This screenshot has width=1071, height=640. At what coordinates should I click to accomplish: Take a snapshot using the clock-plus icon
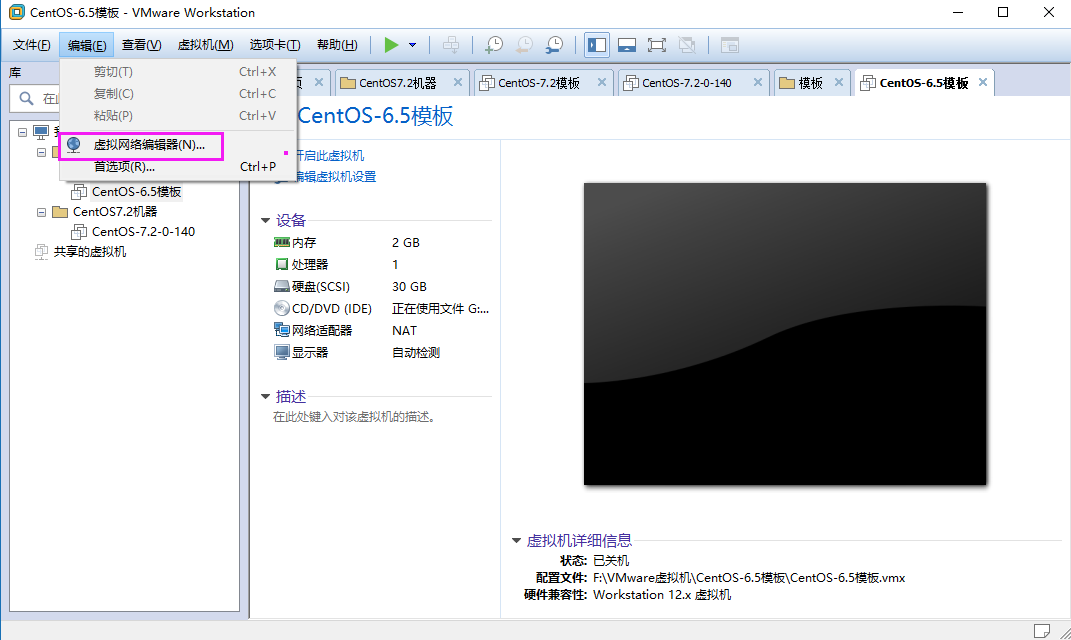[494, 45]
